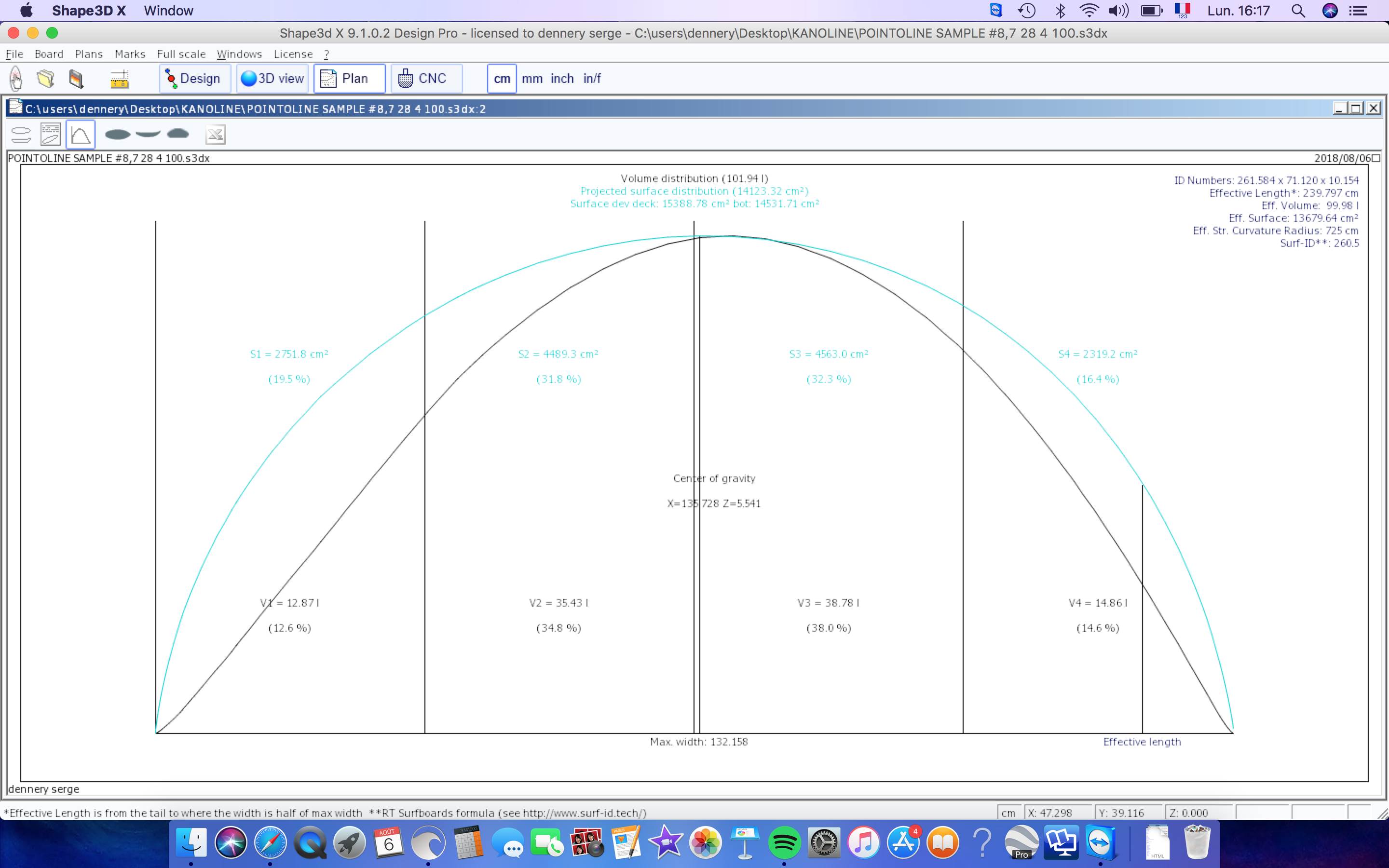
Task: Switch to the 3D view mode
Action: [272, 79]
